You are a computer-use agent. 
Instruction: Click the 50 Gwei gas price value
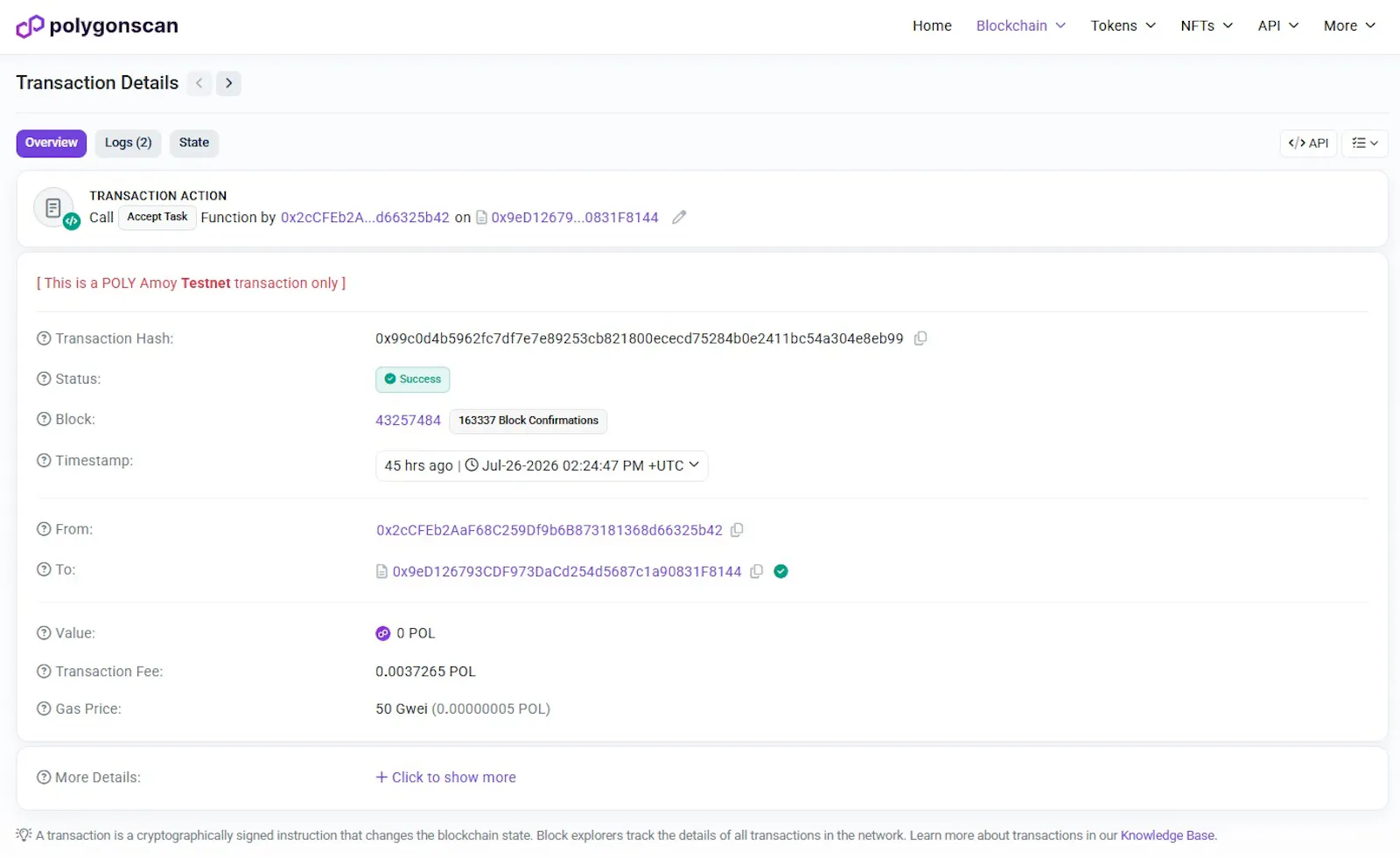point(402,708)
